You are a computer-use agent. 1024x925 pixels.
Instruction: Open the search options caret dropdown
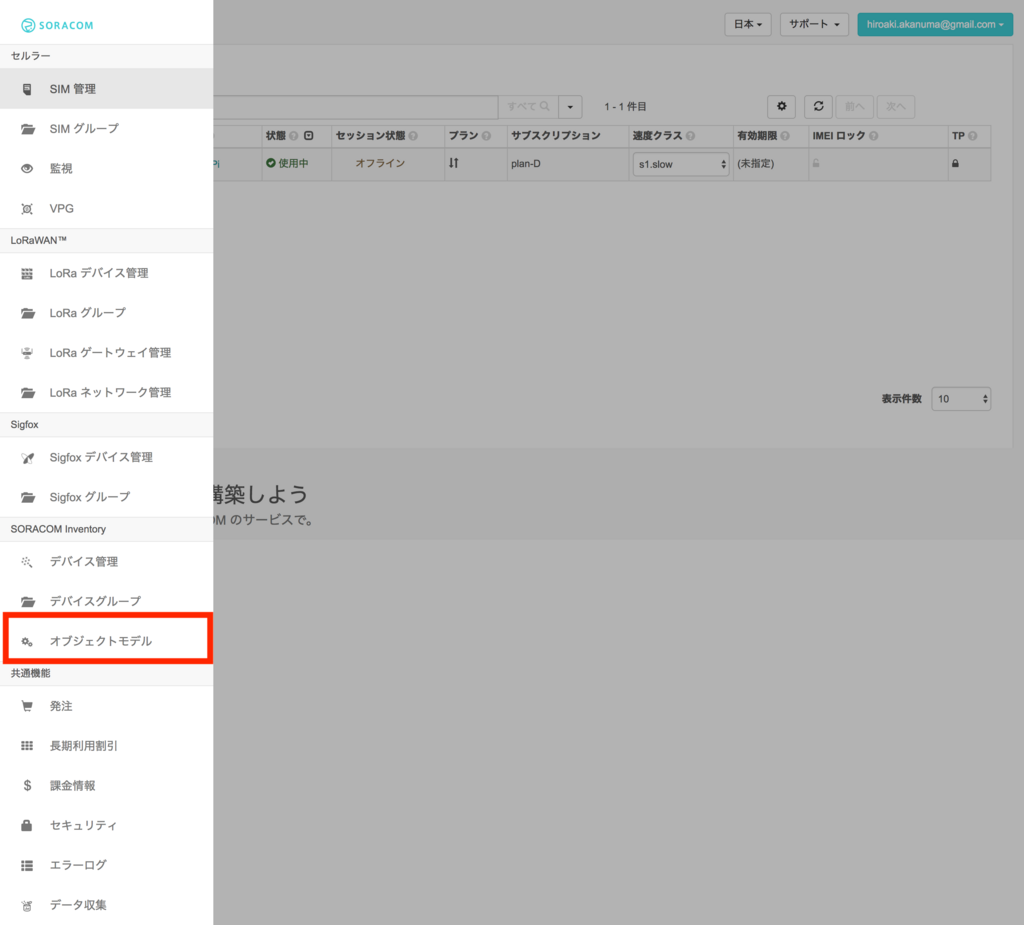tap(570, 106)
